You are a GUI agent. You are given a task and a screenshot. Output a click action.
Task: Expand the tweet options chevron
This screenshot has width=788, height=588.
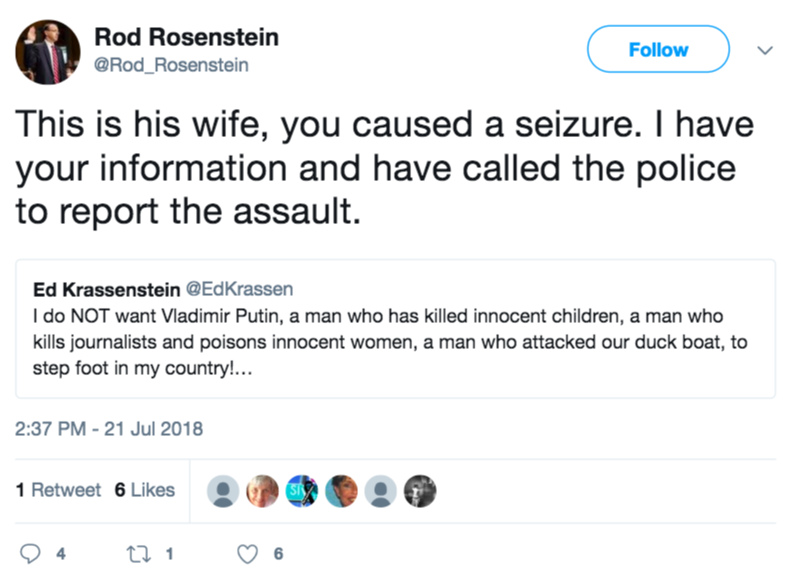[765, 49]
